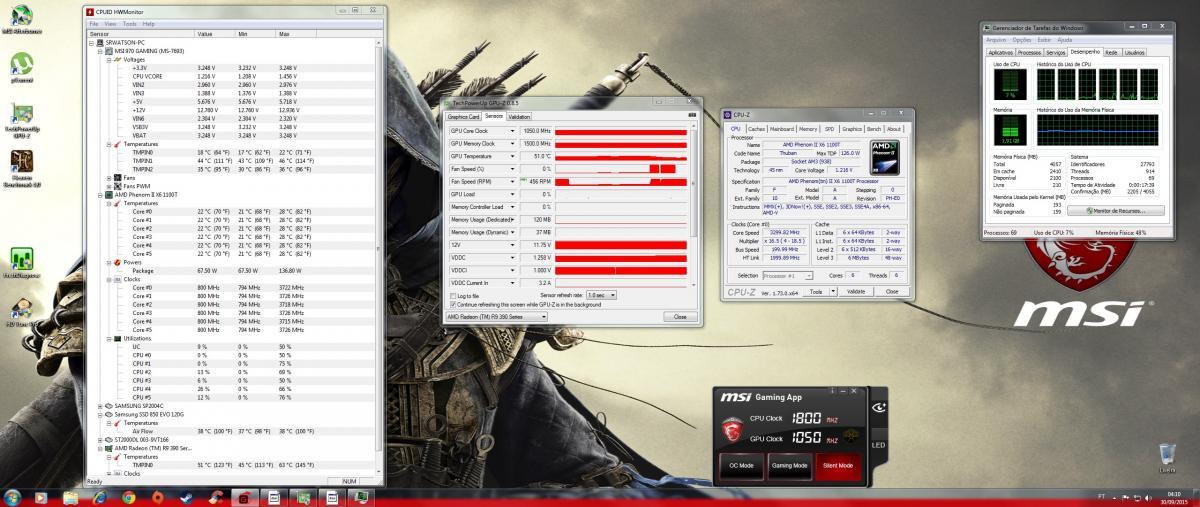1200x507 pixels.
Task: Click the action center flag tray icon
Action: click(x=1127, y=497)
